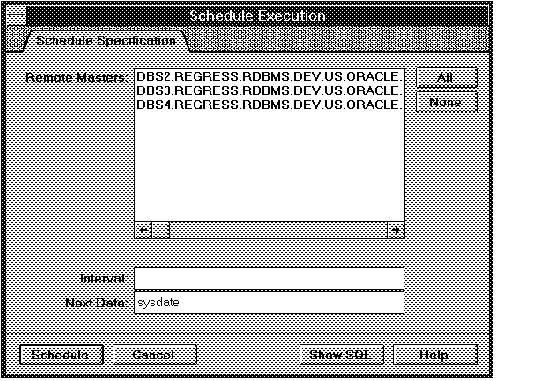Open the window system menu box

tap(16, 15)
